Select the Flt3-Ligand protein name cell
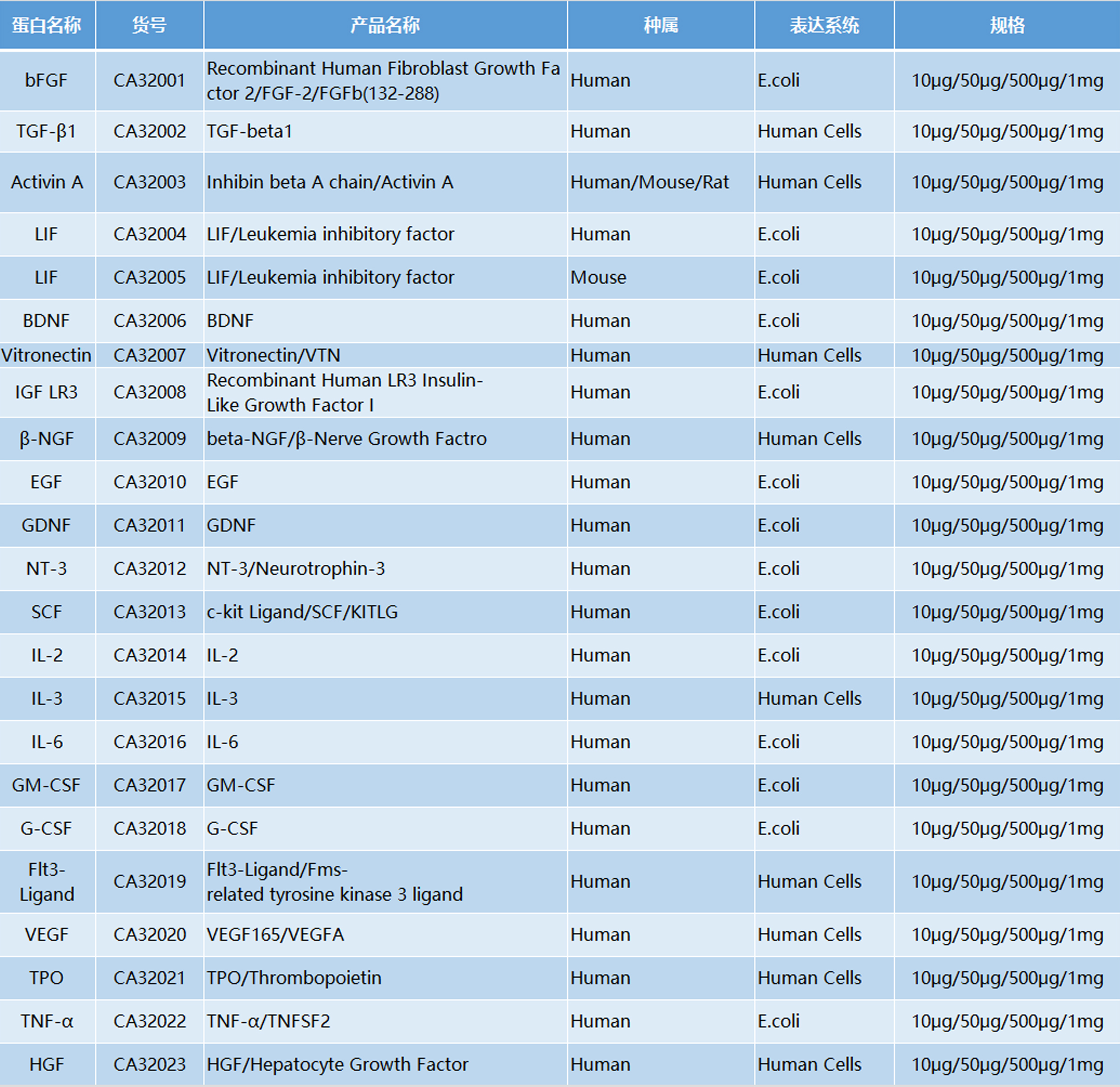This screenshot has height=1087, width=1120. pyautogui.click(x=47, y=882)
